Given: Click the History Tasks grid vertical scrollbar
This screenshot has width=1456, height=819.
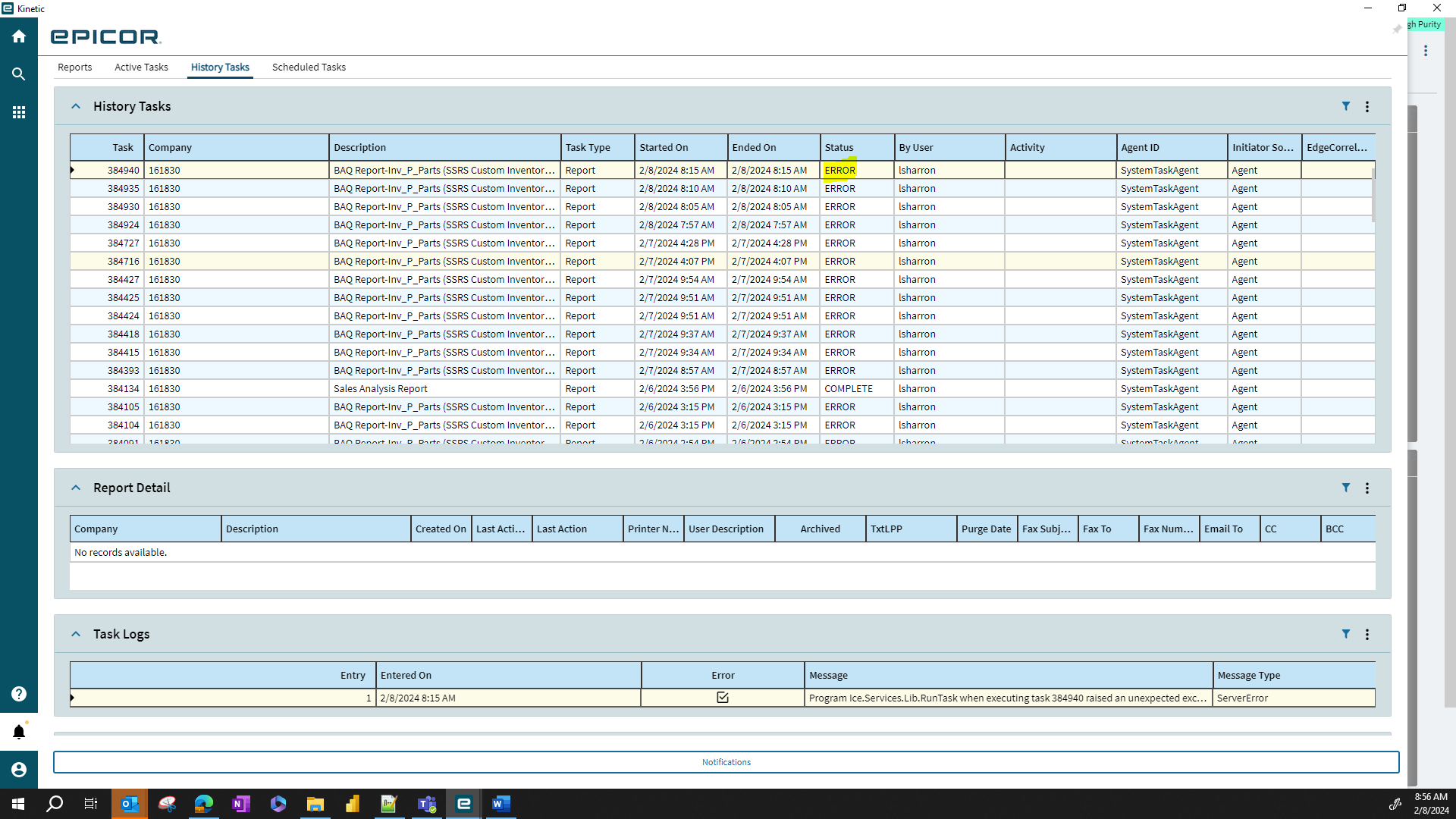Looking at the screenshot, I should 1373,194.
